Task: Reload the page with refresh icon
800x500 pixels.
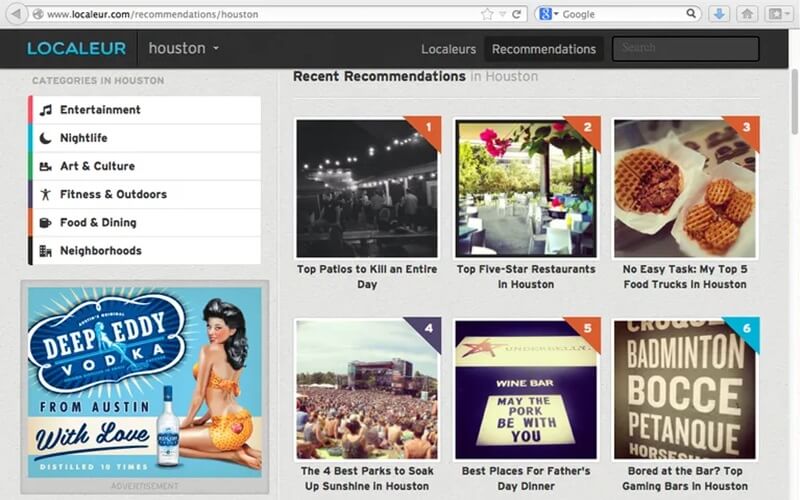Action: click(x=517, y=14)
